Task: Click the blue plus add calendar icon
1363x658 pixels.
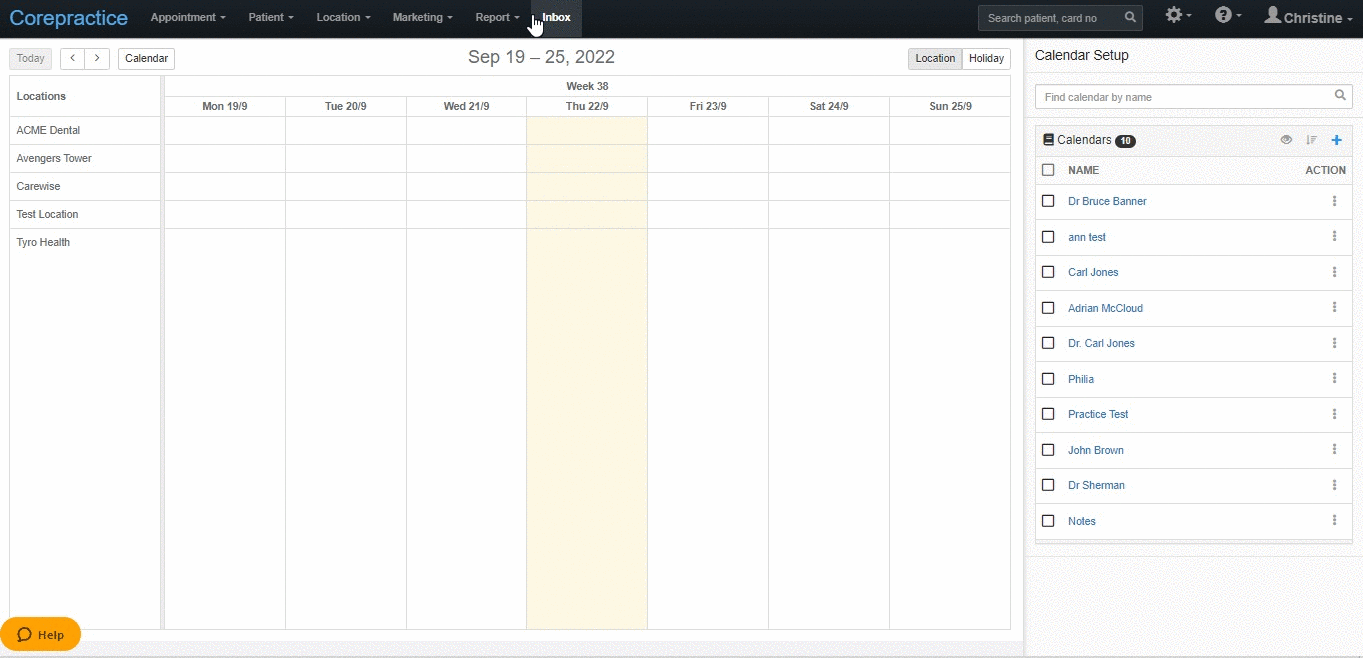Action: [1336, 140]
